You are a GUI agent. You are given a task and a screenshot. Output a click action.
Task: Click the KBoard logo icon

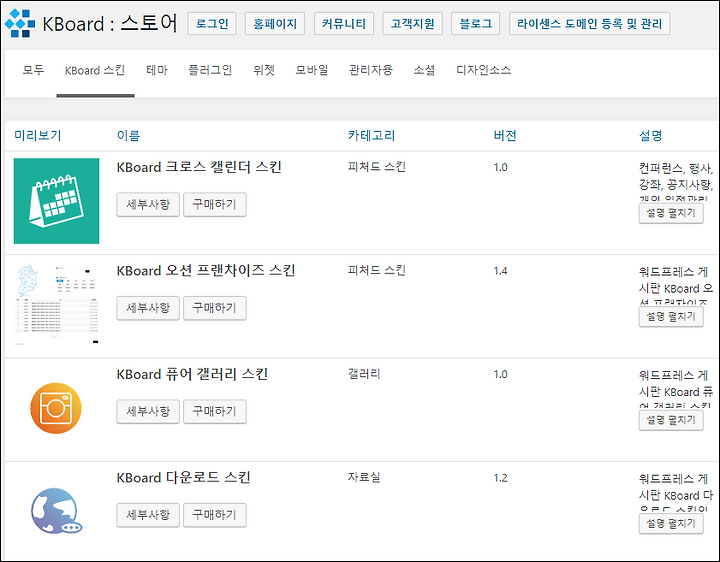(x=20, y=23)
